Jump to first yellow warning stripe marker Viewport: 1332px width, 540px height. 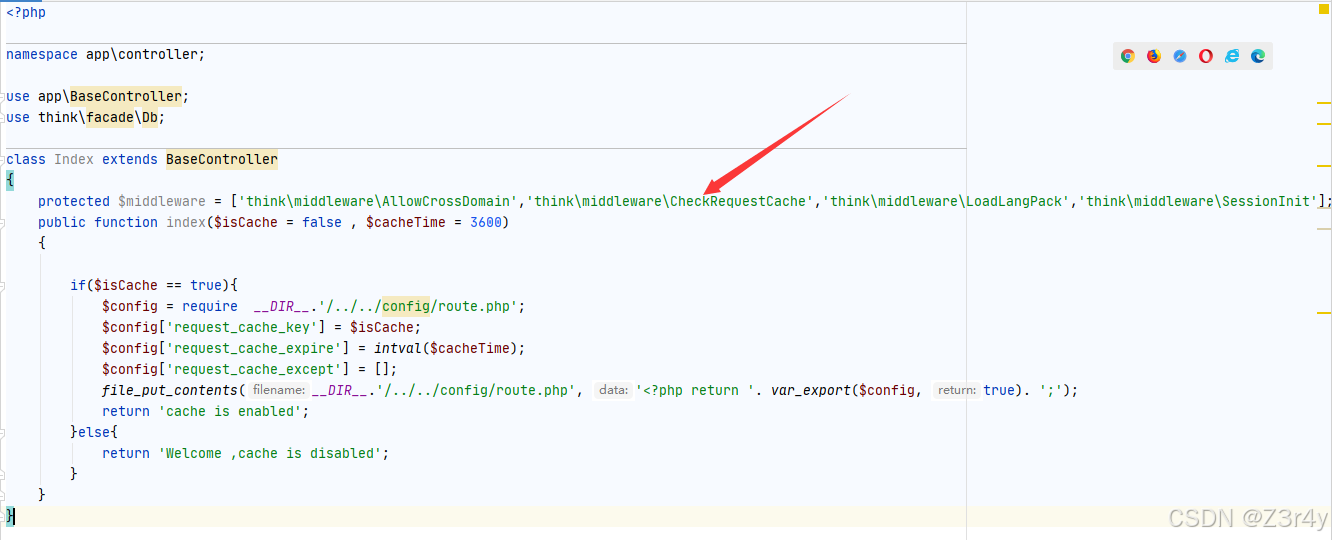[1324, 103]
